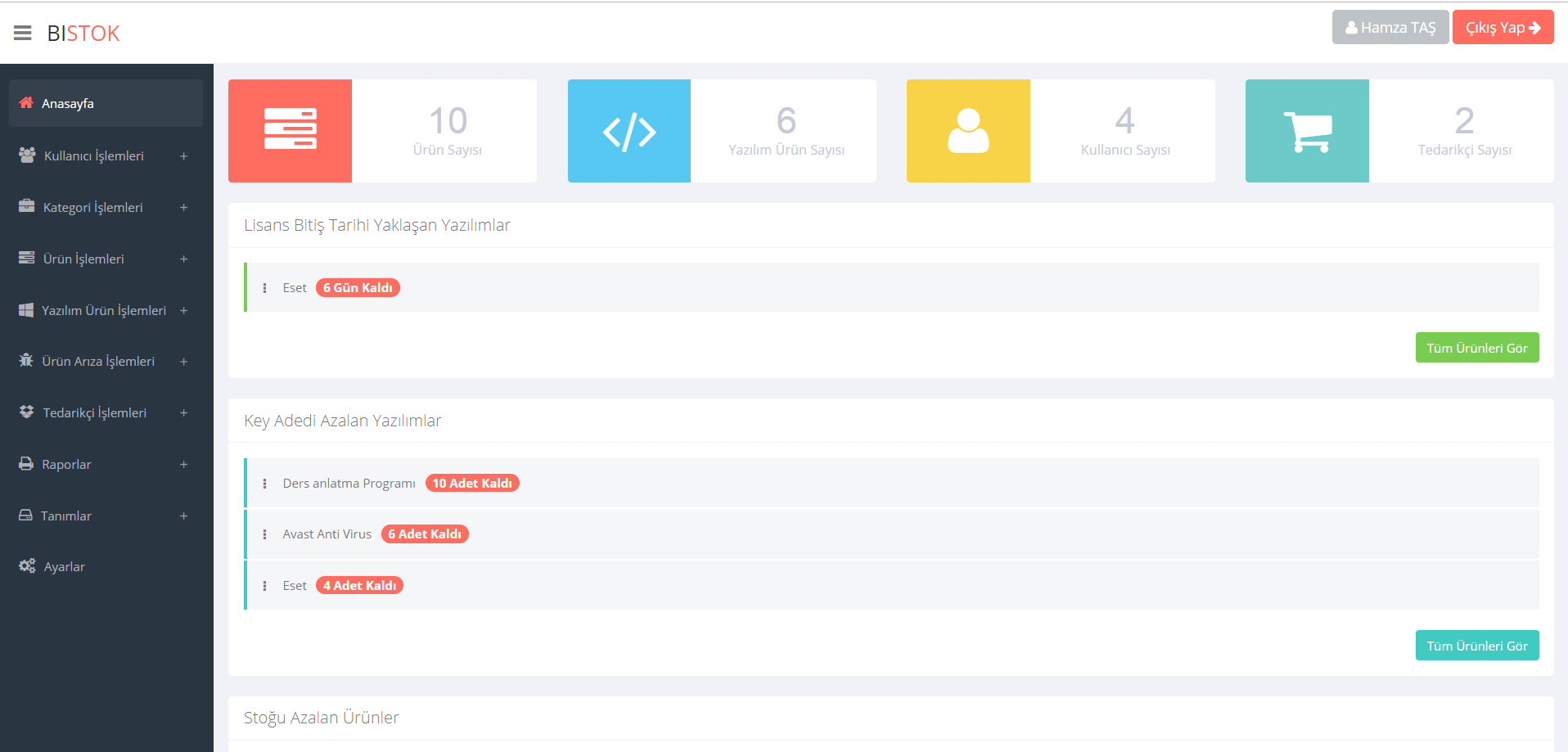
Task: Toggle the hamburger menu icon
Action: click(23, 33)
